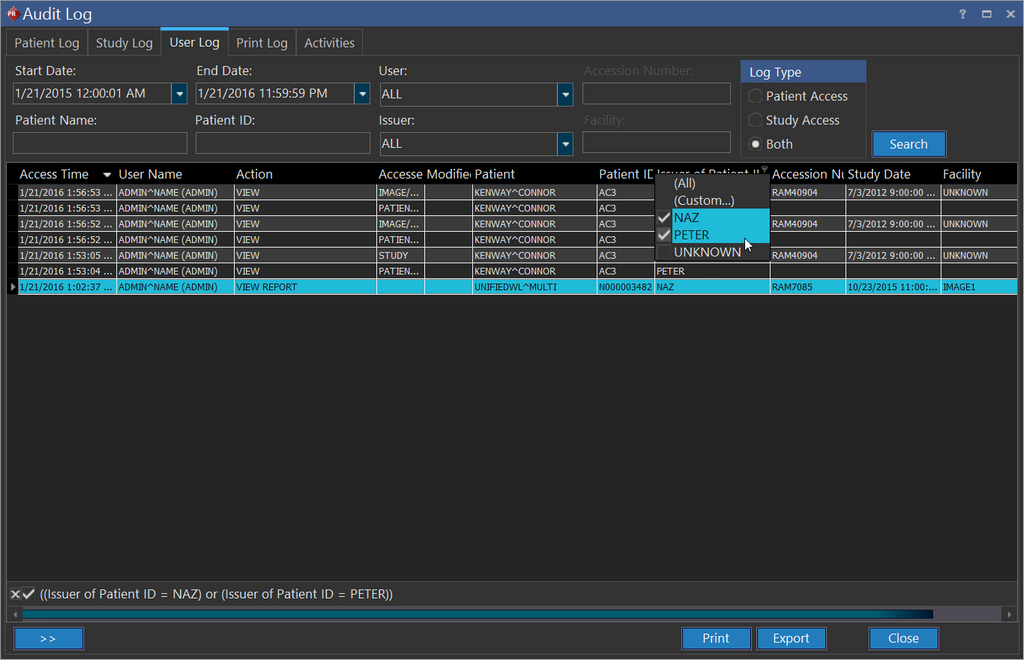Open the Start Date dropdown
The width and height of the screenshot is (1024, 660).
click(179, 94)
